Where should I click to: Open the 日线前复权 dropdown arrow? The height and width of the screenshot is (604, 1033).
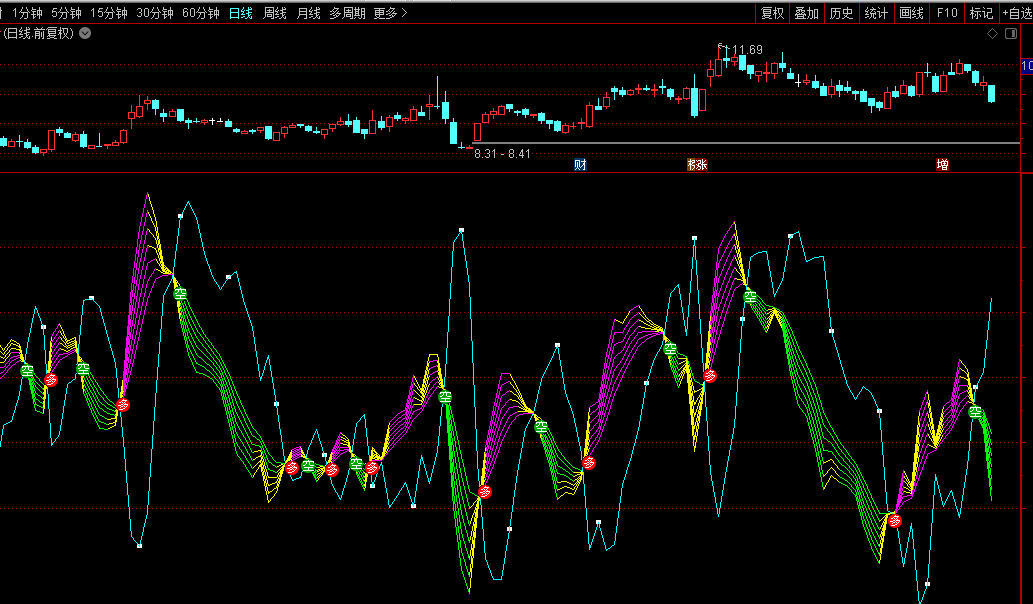coord(85,33)
